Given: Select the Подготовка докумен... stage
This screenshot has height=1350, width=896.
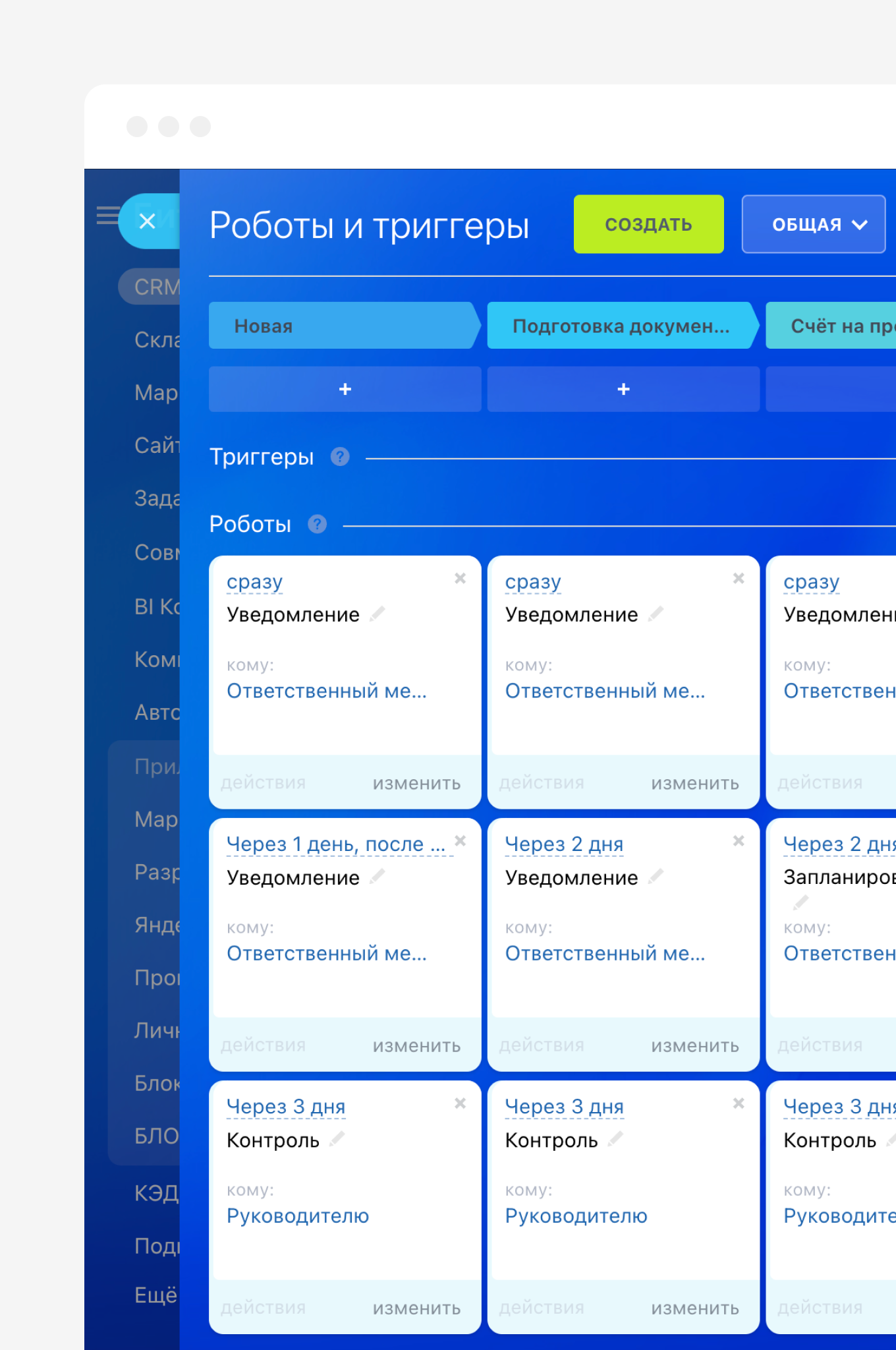Looking at the screenshot, I should coord(623,326).
